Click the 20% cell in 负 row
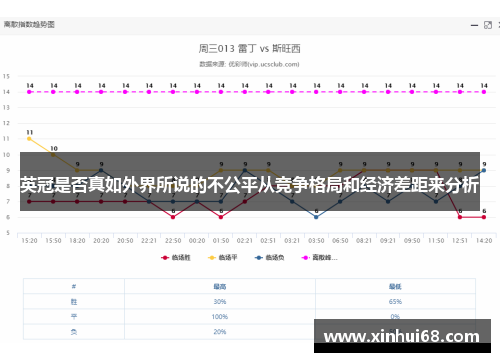 pos(220,332)
